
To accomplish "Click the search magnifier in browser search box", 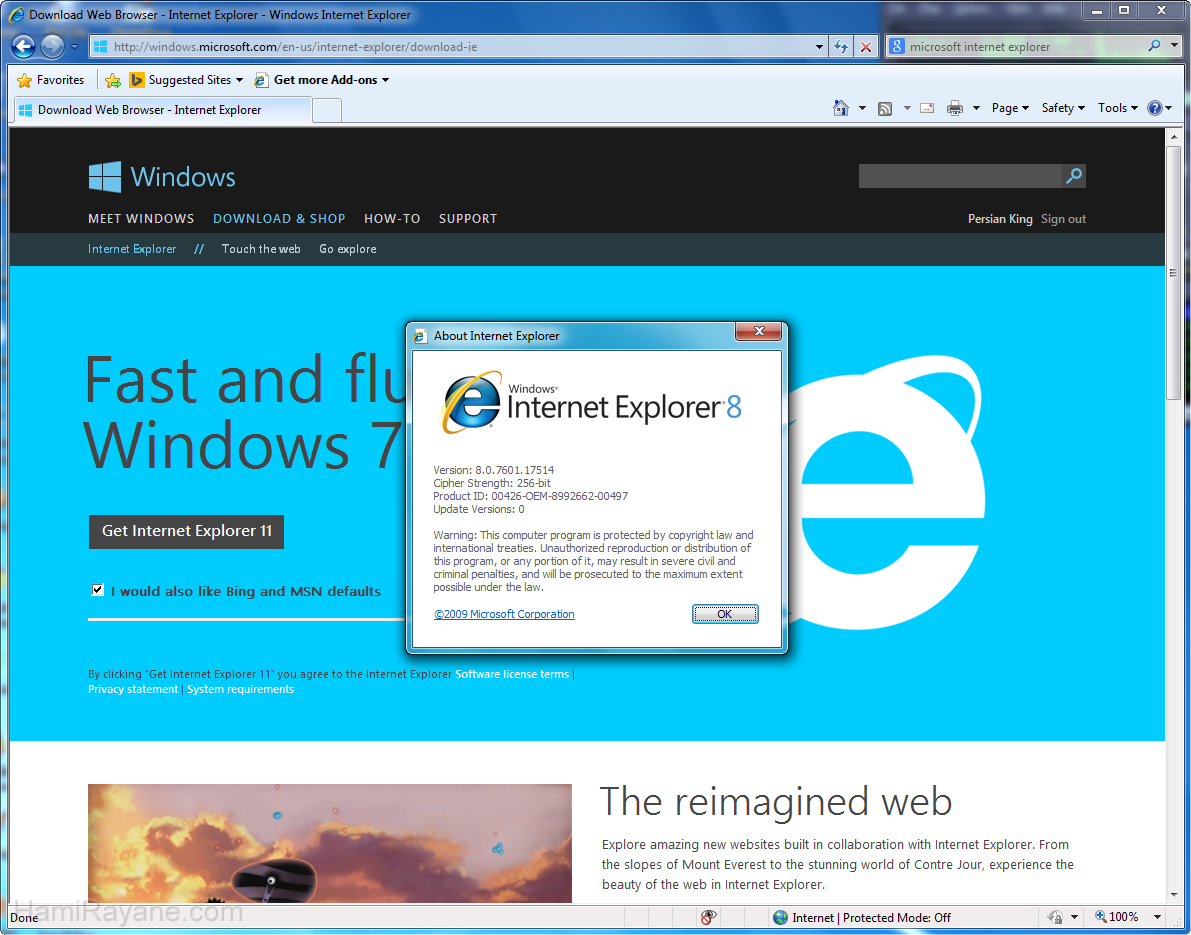I will [x=1155, y=46].
